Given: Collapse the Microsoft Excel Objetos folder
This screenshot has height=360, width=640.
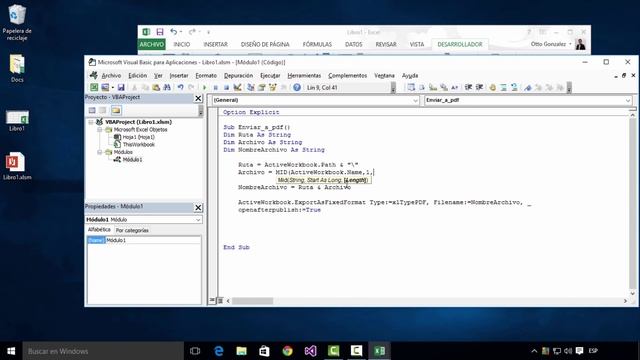Looking at the screenshot, I should pyautogui.click(x=99, y=129).
